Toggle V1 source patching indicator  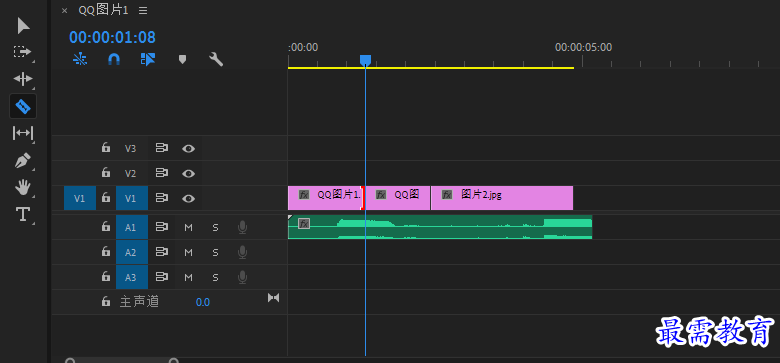pos(80,198)
